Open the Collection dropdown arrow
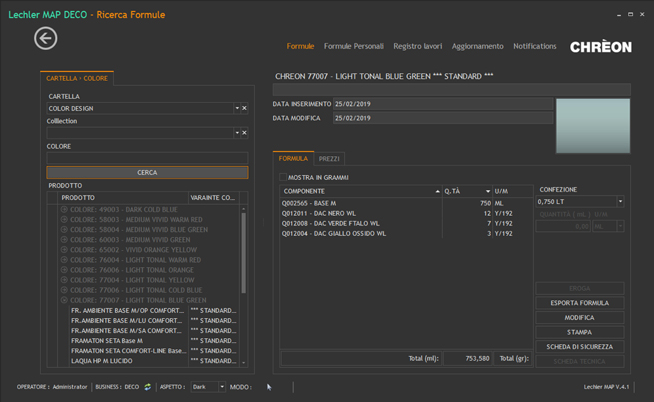This screenshot has height=402, width=654. click(x=237, y=133)
